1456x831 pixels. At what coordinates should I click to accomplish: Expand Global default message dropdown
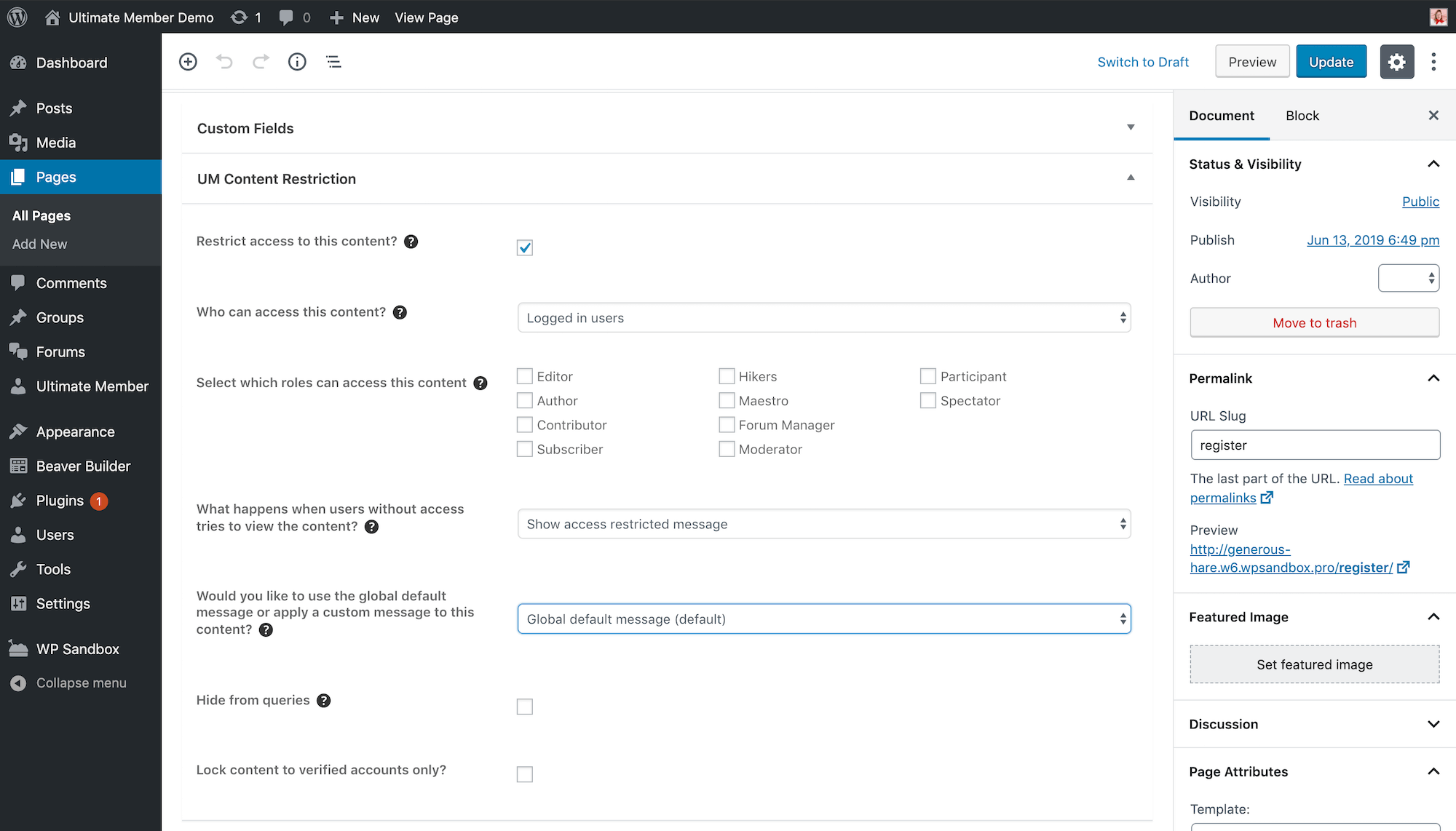(x=824, y=618)
